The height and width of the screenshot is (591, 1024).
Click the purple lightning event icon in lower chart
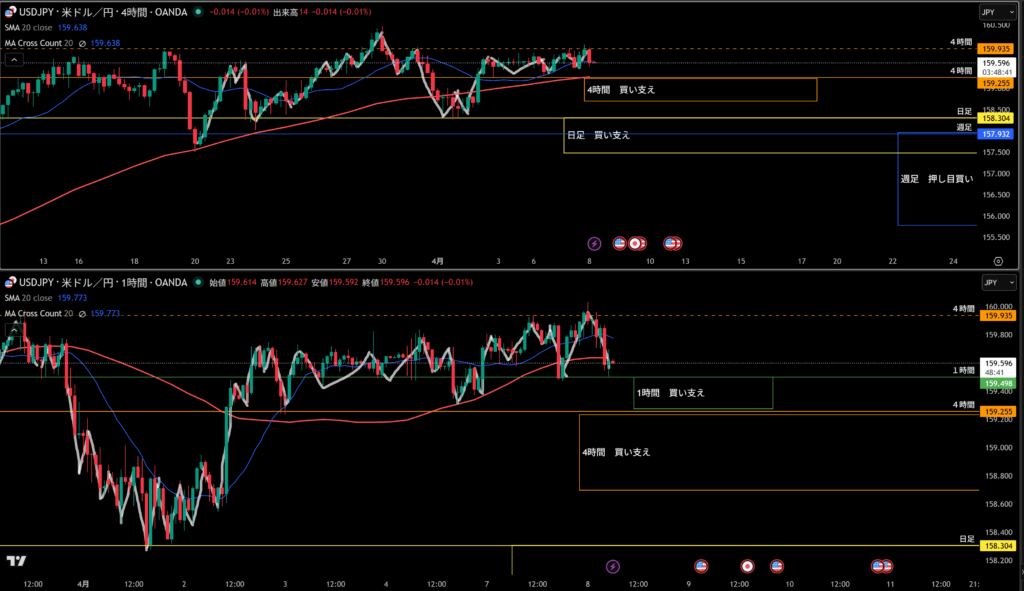click(x=613, y=566)
